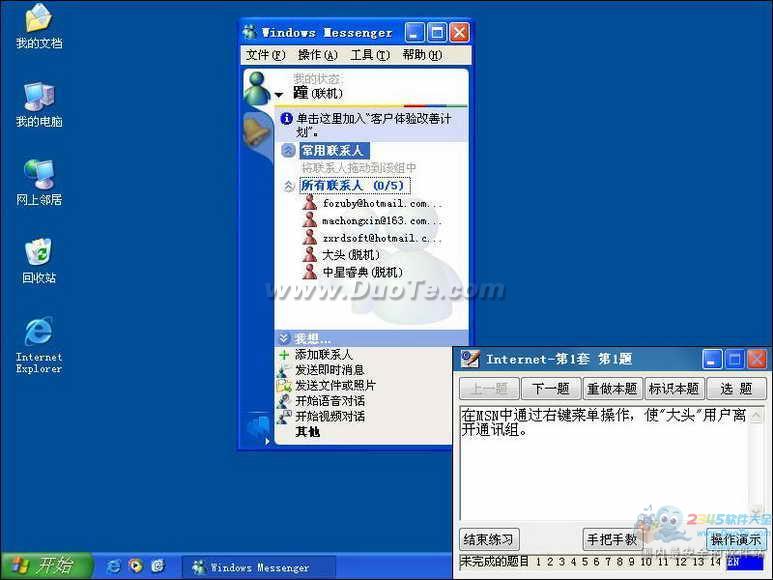Viewport: 773px width, 580px height.
Task: Click 添加联系人 add contact link
Action: (323, 354)
